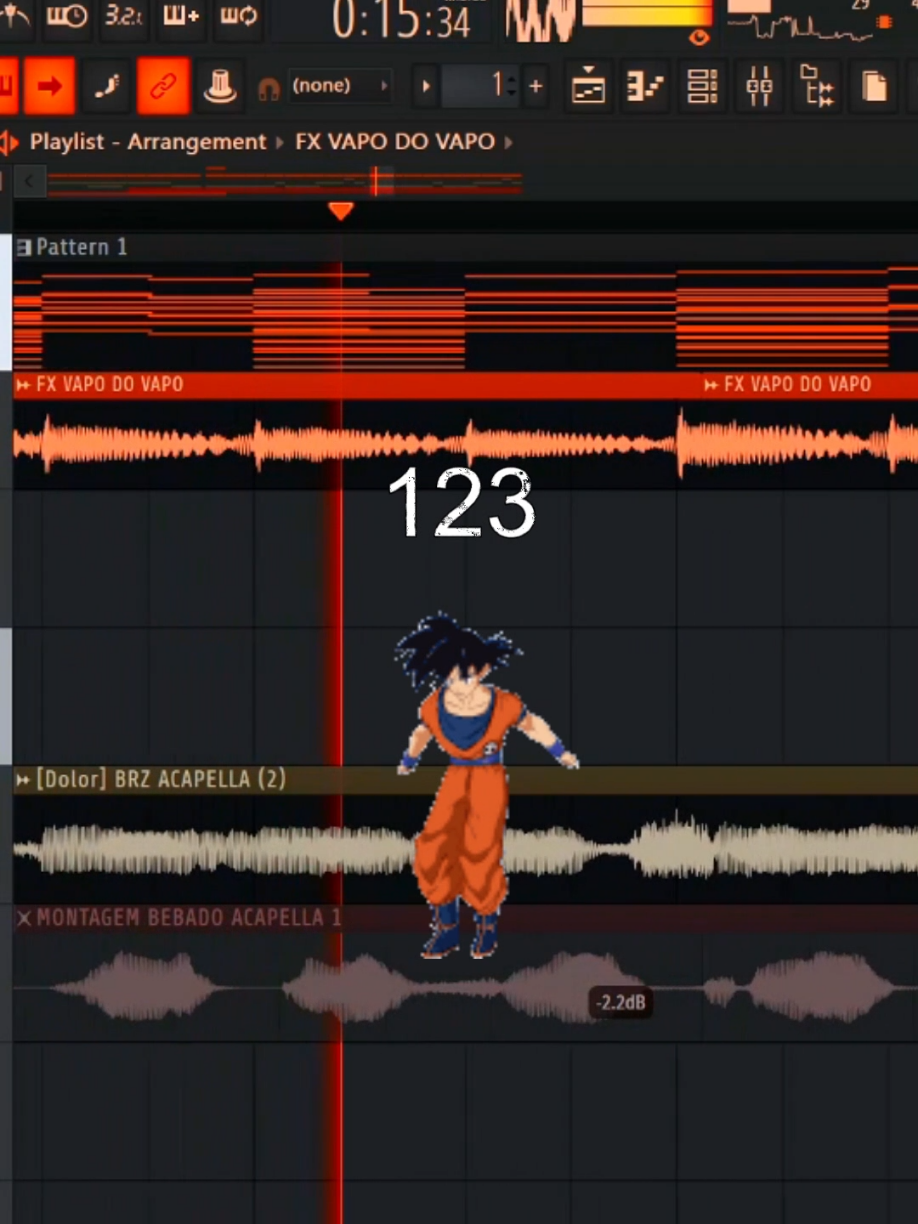Select the Pattern 1 clip notes
Viewport: 918px width, 1224px height.
pyautogui.click(x=465, y=315)
